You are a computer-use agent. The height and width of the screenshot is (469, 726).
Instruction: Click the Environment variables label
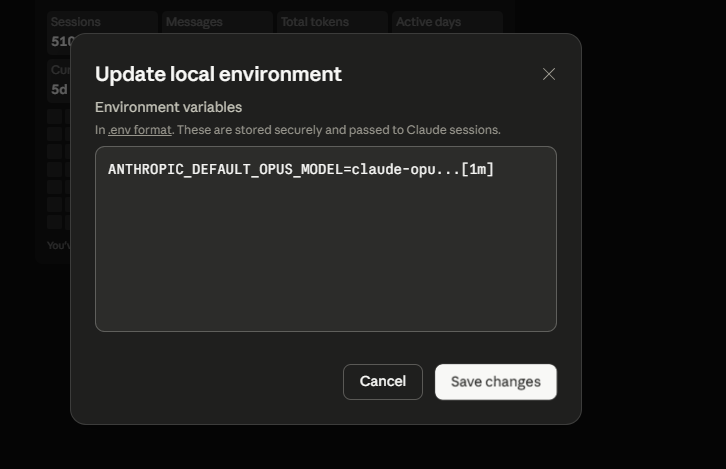[169, 107]
